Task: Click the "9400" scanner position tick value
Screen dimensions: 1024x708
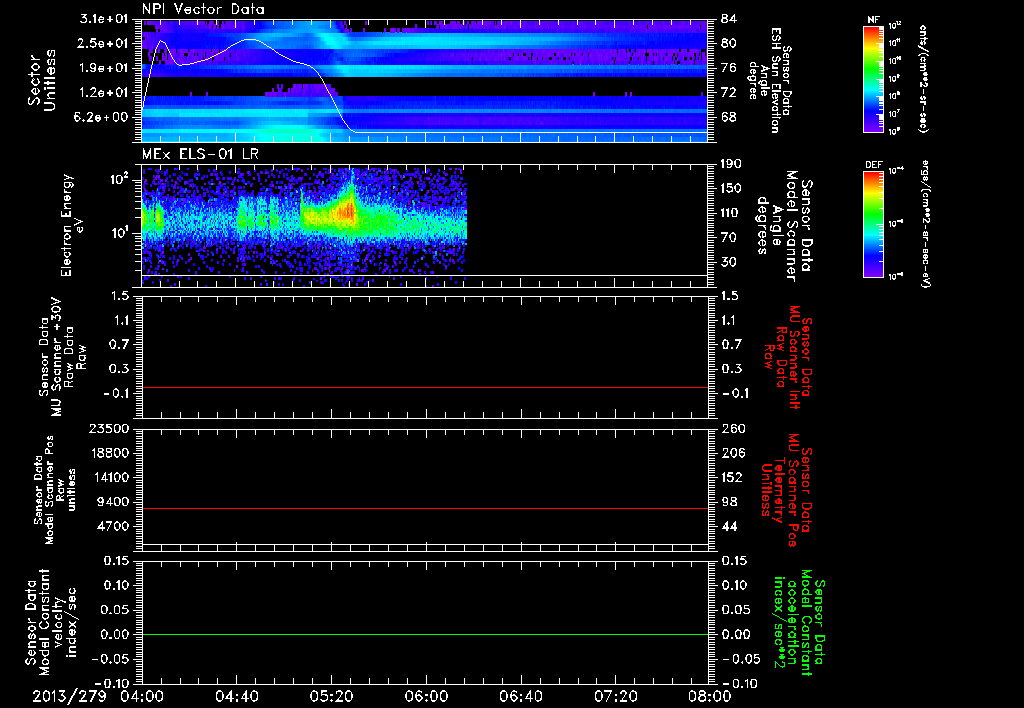Action: tap(112, 502)
